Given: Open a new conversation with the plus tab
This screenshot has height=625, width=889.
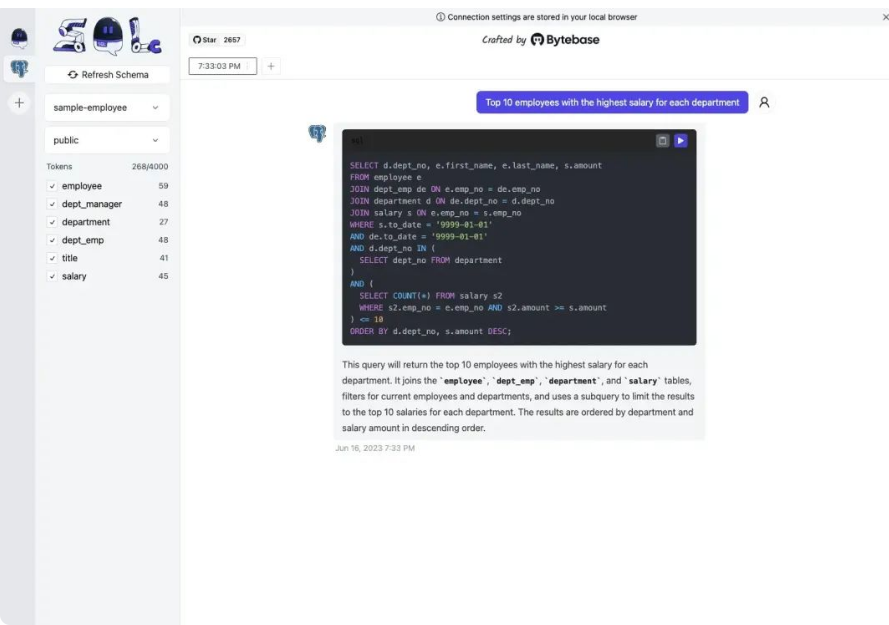Looking at the screenshot, I should pos(270,65).
